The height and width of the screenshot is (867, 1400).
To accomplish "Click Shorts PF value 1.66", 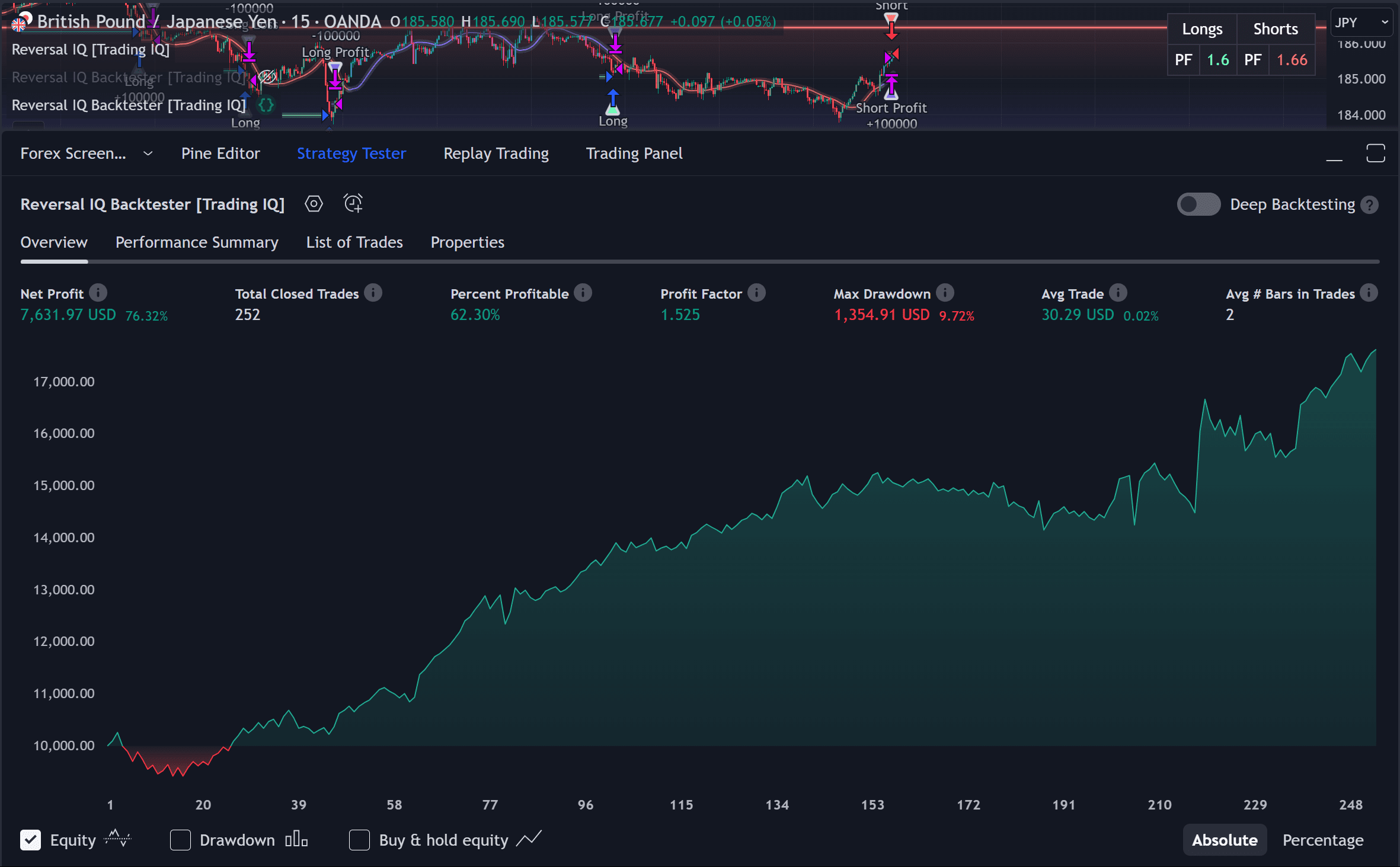I will click(x=1292, y=60).
